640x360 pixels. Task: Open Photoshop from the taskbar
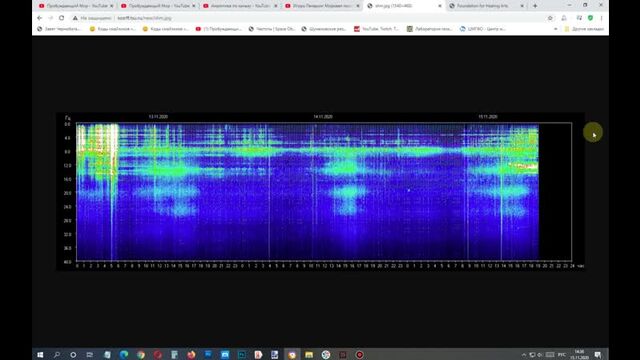point(242,355)
